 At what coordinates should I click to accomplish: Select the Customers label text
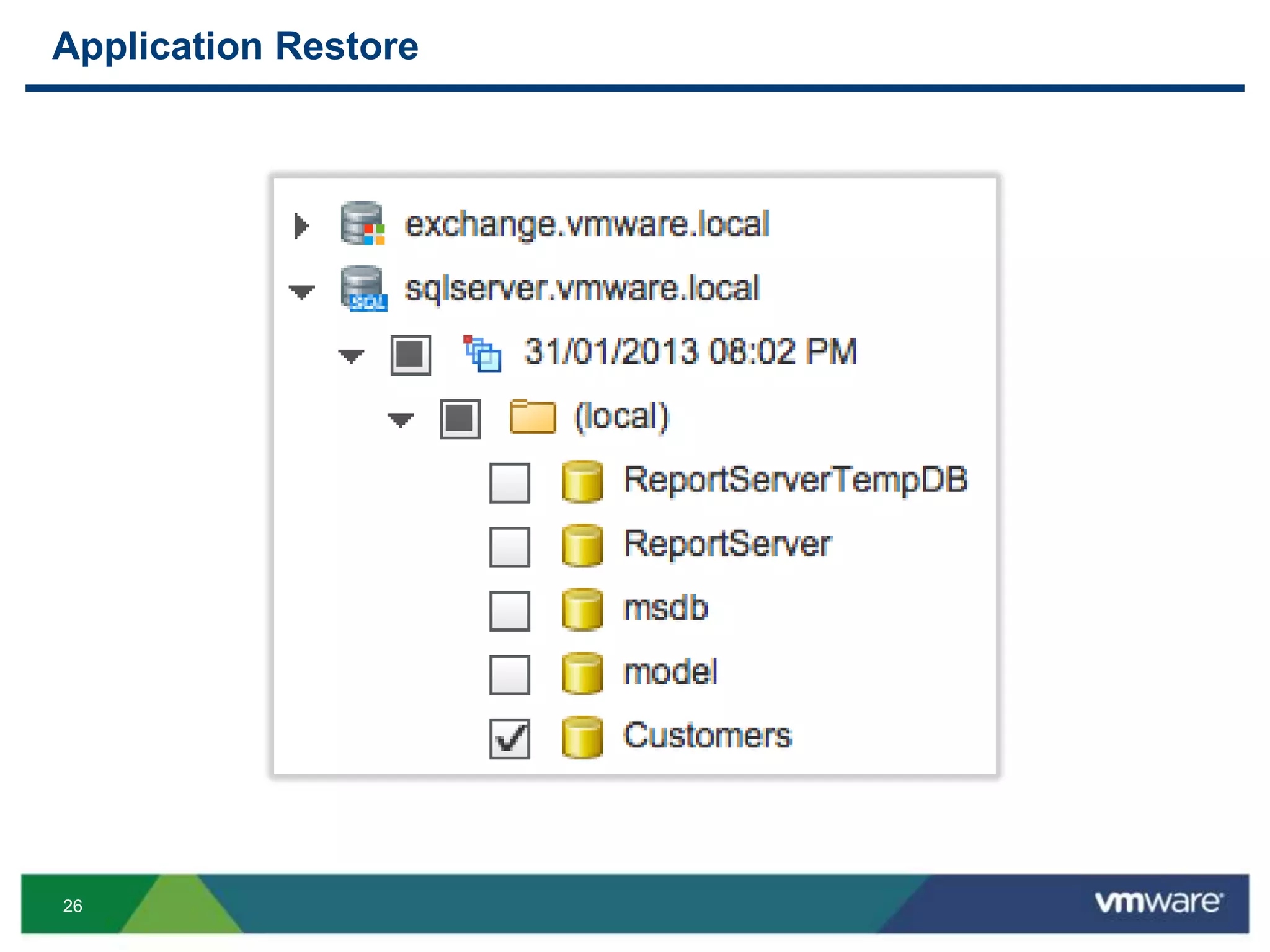click(708, 736)
